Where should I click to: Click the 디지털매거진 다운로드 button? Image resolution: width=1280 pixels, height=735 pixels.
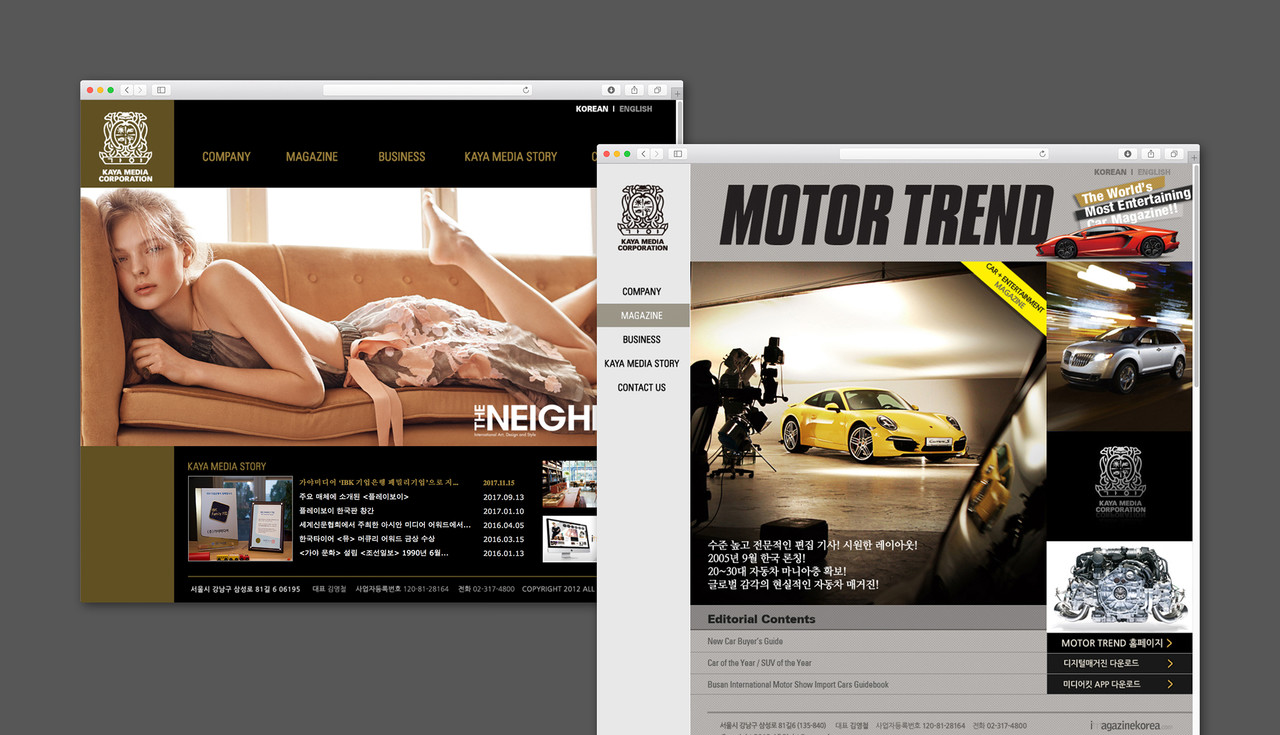(1120, 663)
